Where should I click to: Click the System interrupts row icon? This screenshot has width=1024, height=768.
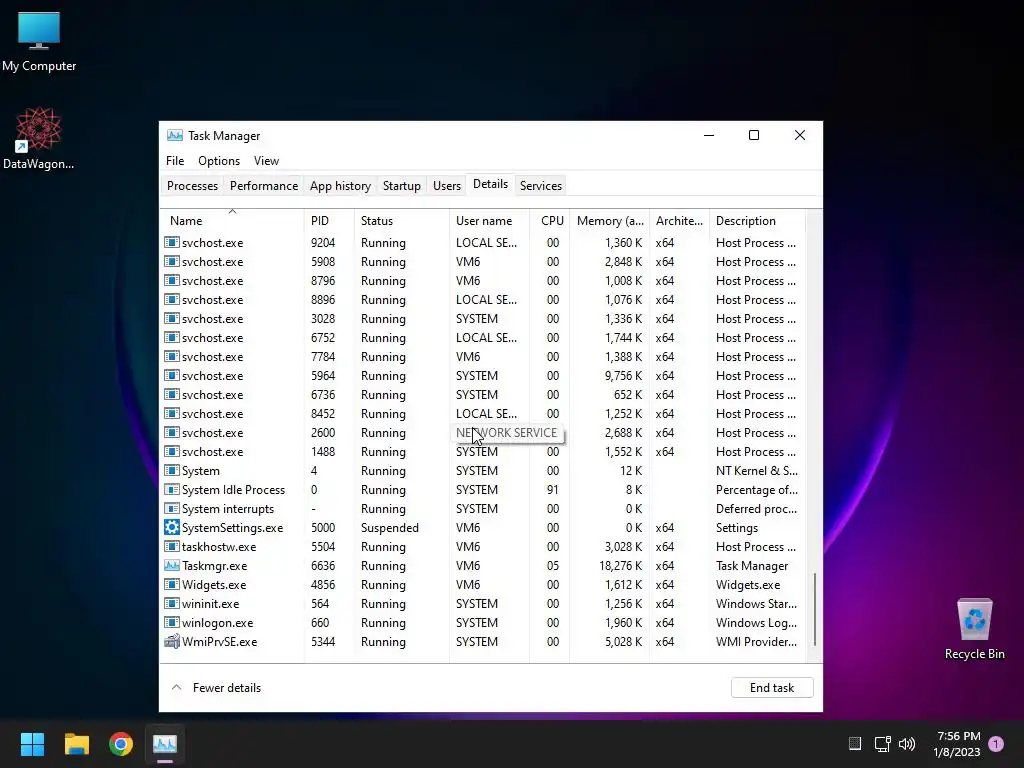pos(172,509)
